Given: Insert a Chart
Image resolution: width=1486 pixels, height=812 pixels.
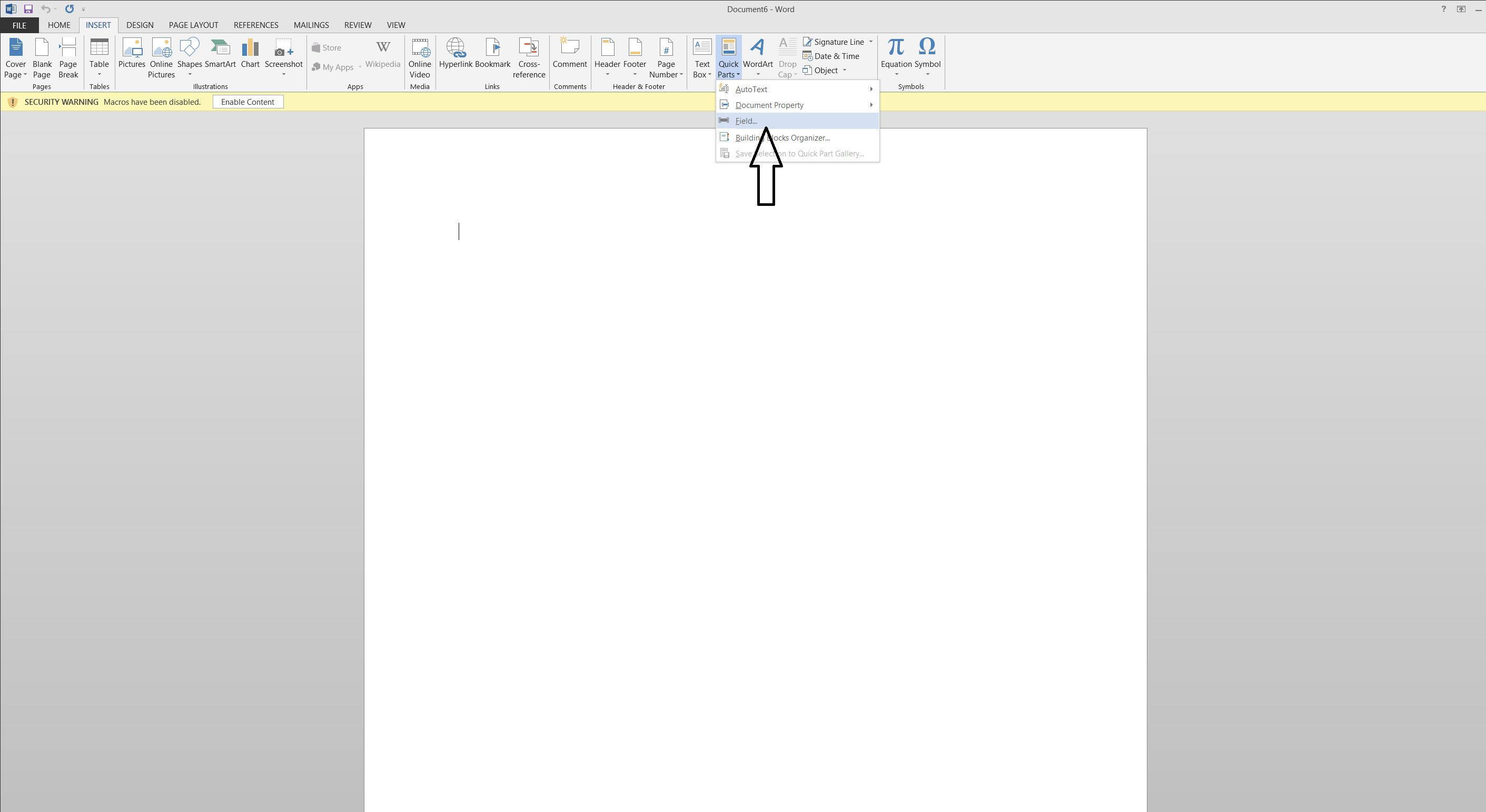Looking at the screenshot, I should click(x=250, y=53).
